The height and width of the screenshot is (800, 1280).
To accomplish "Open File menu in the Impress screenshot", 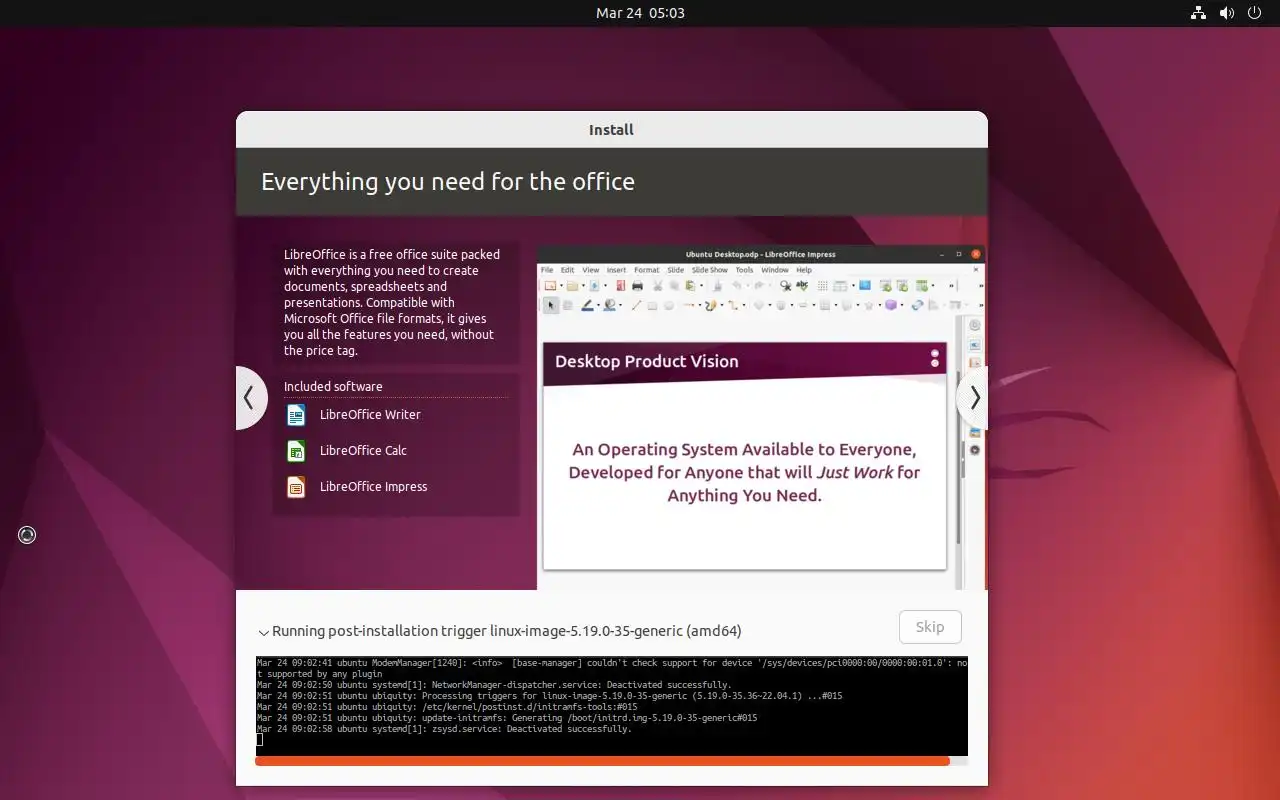I will click(x=547, y=270).
